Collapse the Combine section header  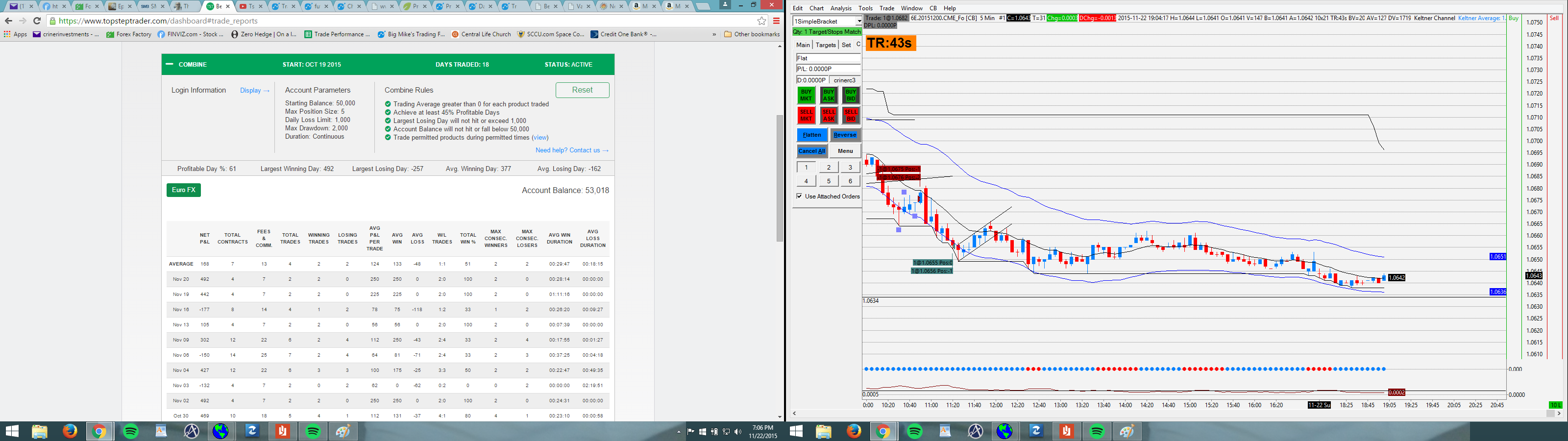[x=169, y=64]
